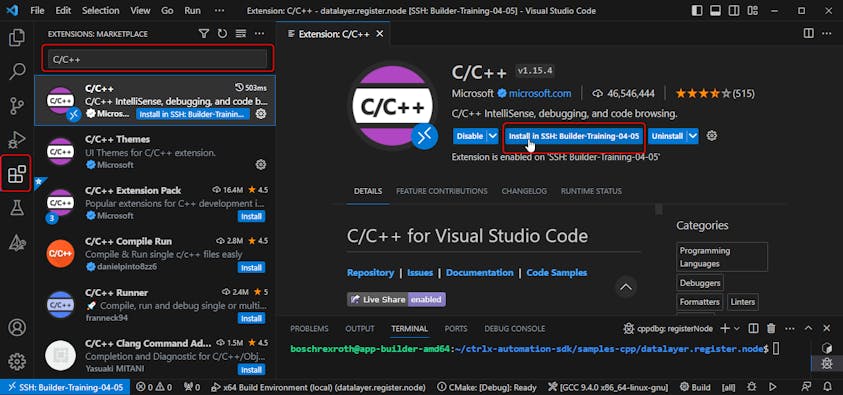Kill the terminal with trash icon
This screenshot has height=395, width=843.
tap(771, 328)
